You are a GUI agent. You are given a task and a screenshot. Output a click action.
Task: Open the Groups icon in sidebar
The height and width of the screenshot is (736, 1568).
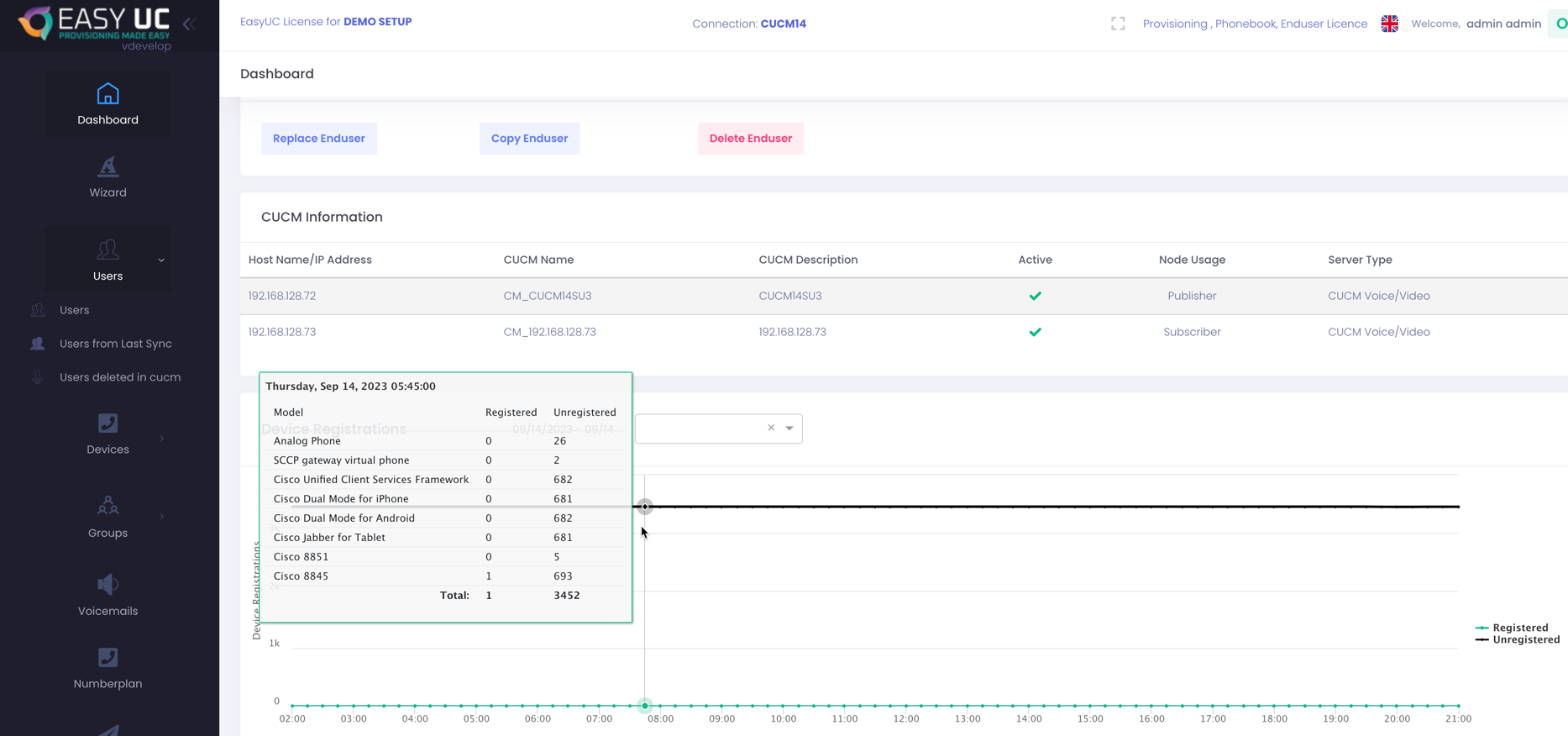(x=108, y=506)
